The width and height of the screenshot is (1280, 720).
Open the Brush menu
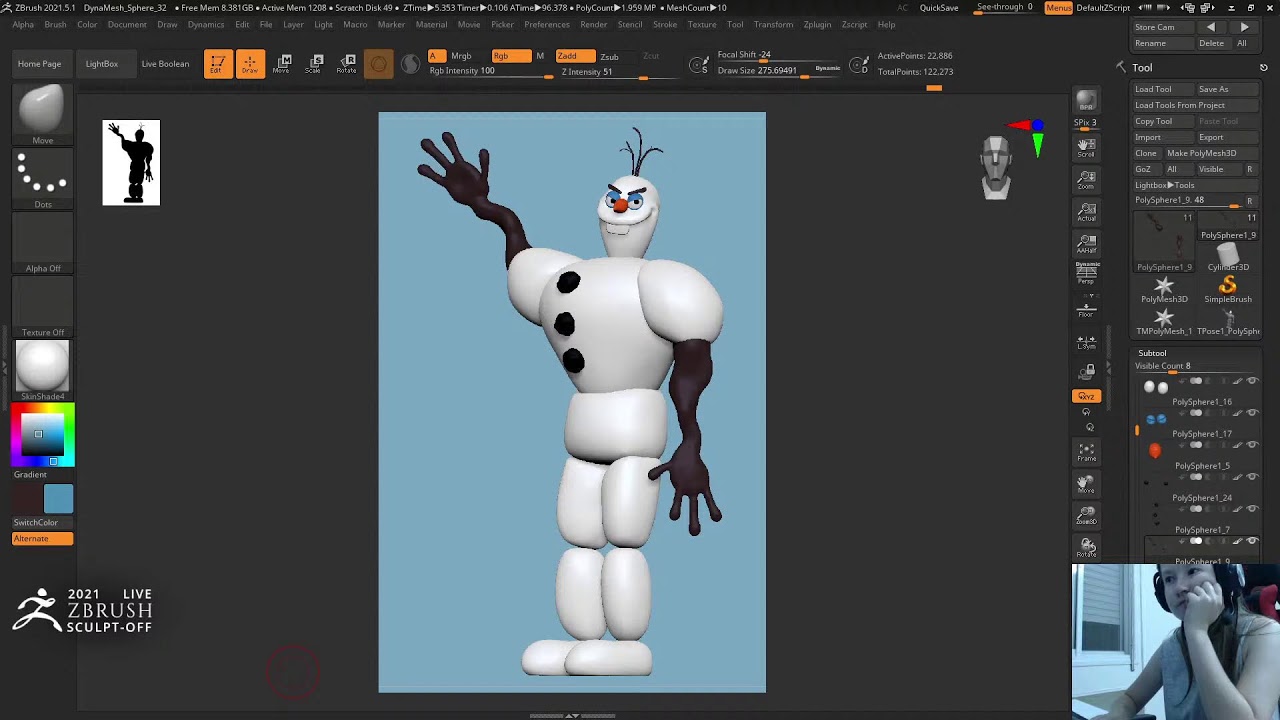(55, 25)
